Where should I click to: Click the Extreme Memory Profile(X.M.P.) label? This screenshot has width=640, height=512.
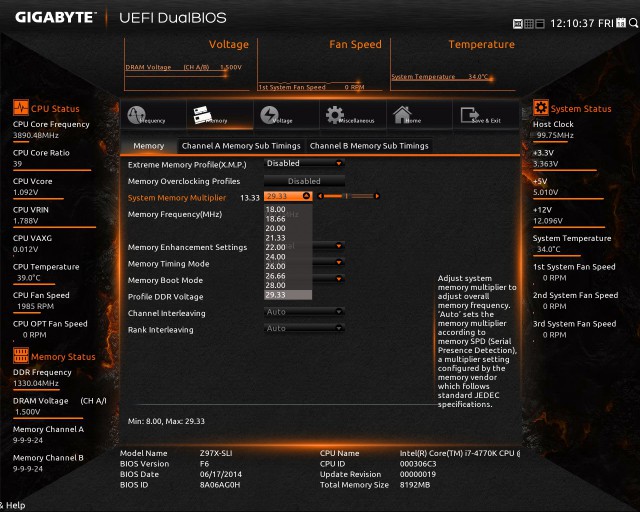coord(187,165)
